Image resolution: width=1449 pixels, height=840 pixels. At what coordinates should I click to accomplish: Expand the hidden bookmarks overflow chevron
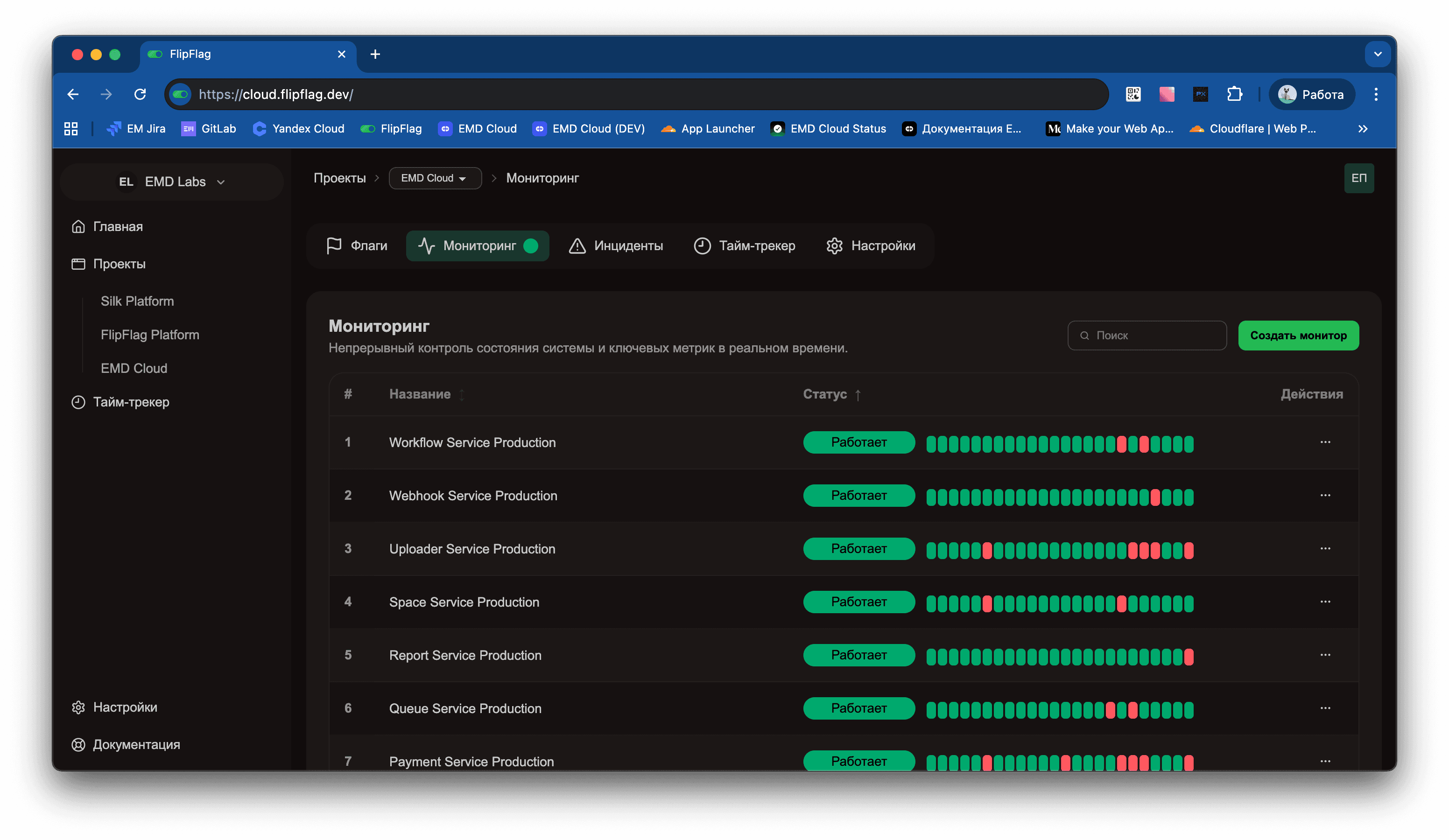coord(1362,129)
